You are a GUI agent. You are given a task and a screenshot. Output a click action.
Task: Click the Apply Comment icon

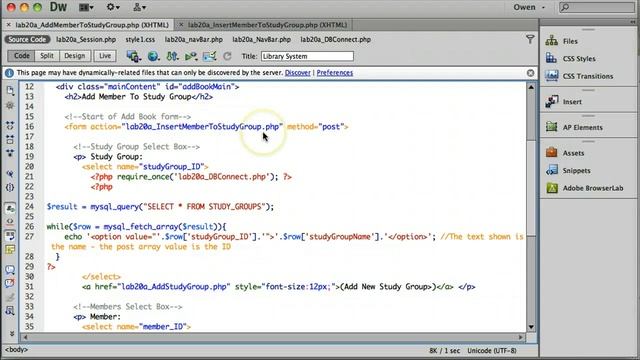coord(10,269)
